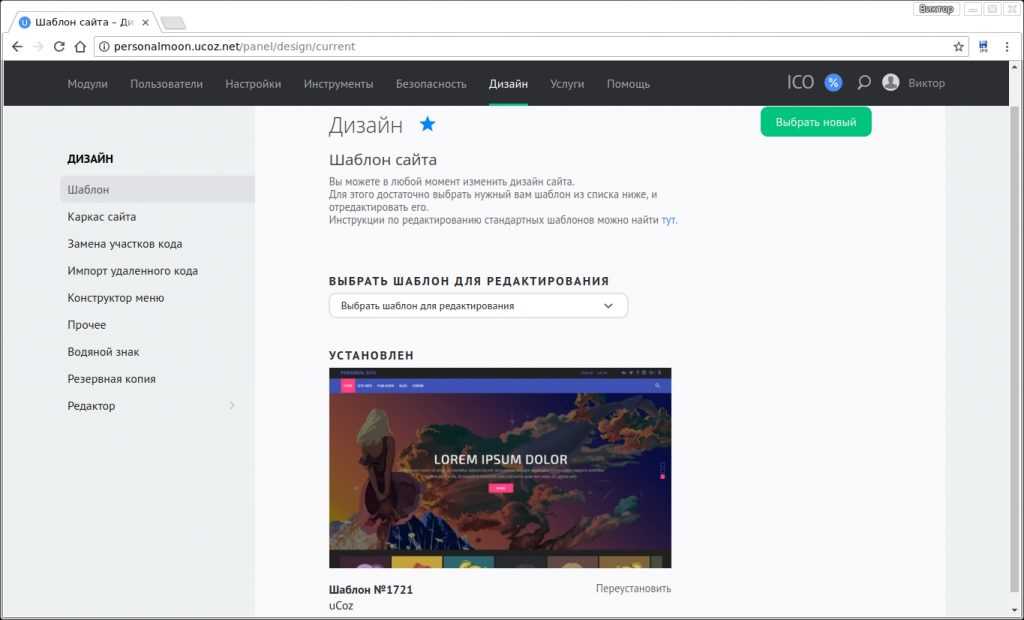The width and height of the screenshot is (1024, 620).
Task: Expand the Редактор submenu arrow
Action: 232,406
